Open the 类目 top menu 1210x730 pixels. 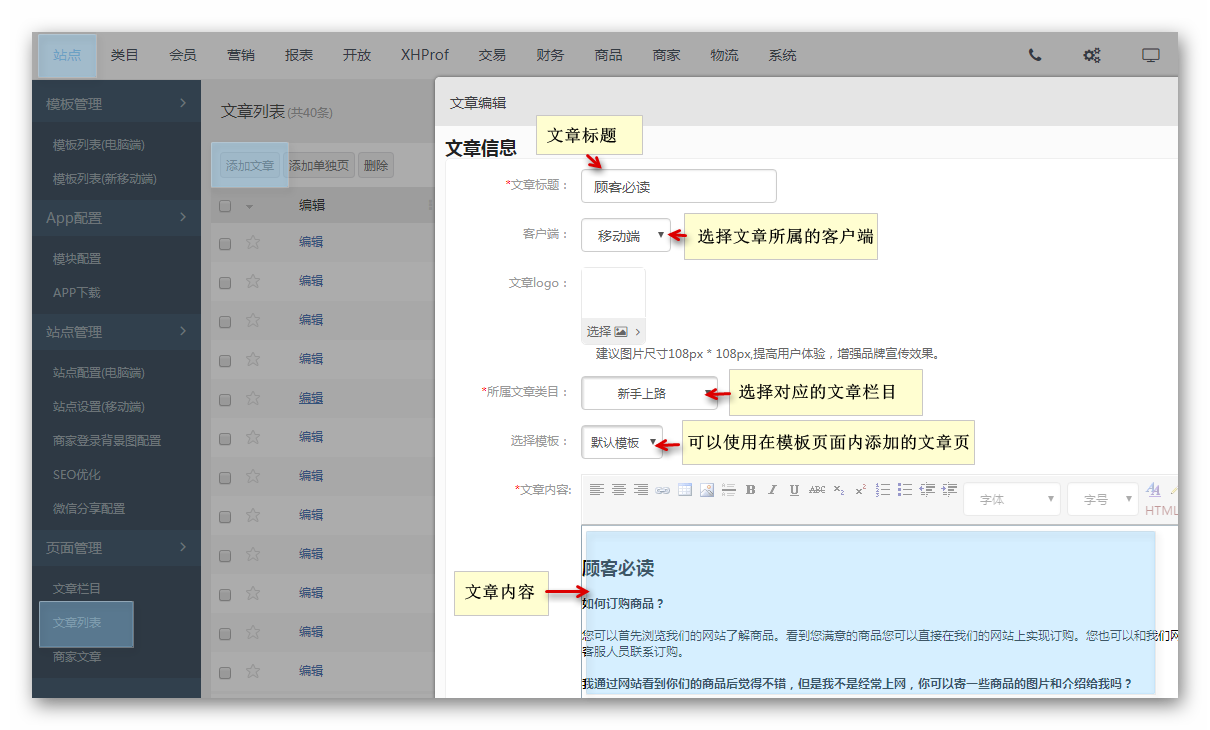tap(125, 55)
